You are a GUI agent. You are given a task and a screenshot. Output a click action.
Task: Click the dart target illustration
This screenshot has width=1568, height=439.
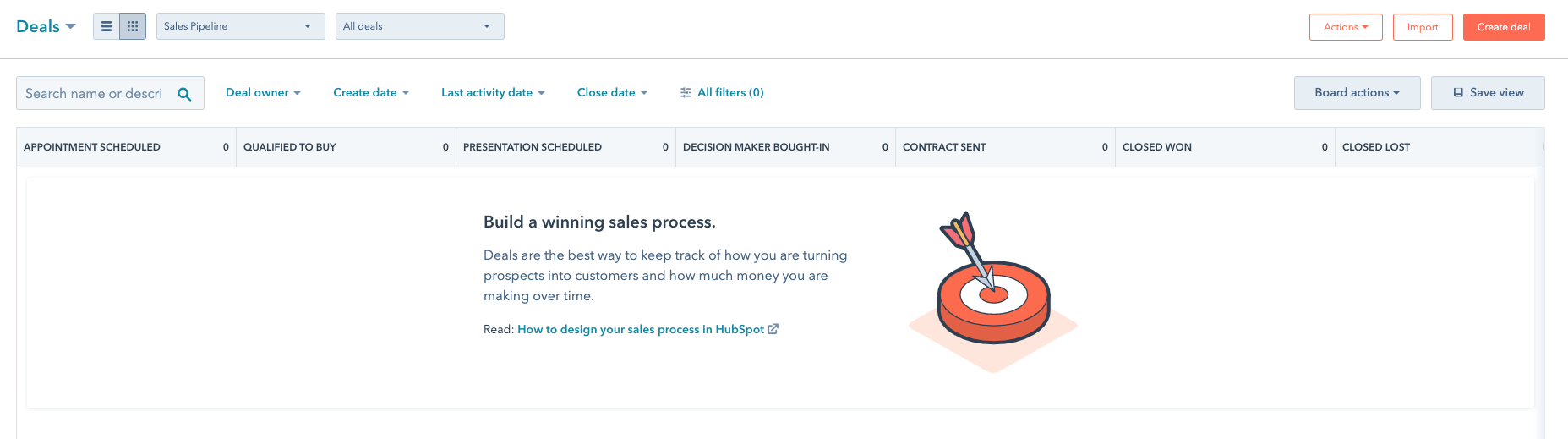coord(993,291)
